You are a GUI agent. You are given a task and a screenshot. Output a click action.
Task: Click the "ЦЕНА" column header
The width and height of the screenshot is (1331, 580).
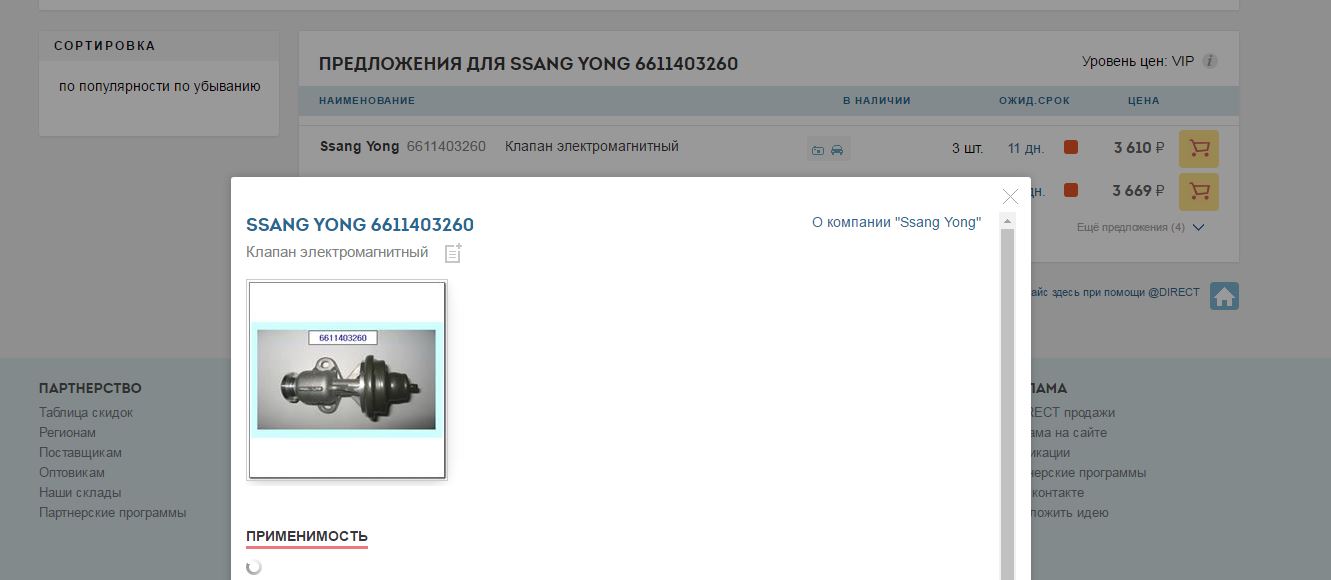[x=1144, y=100]
